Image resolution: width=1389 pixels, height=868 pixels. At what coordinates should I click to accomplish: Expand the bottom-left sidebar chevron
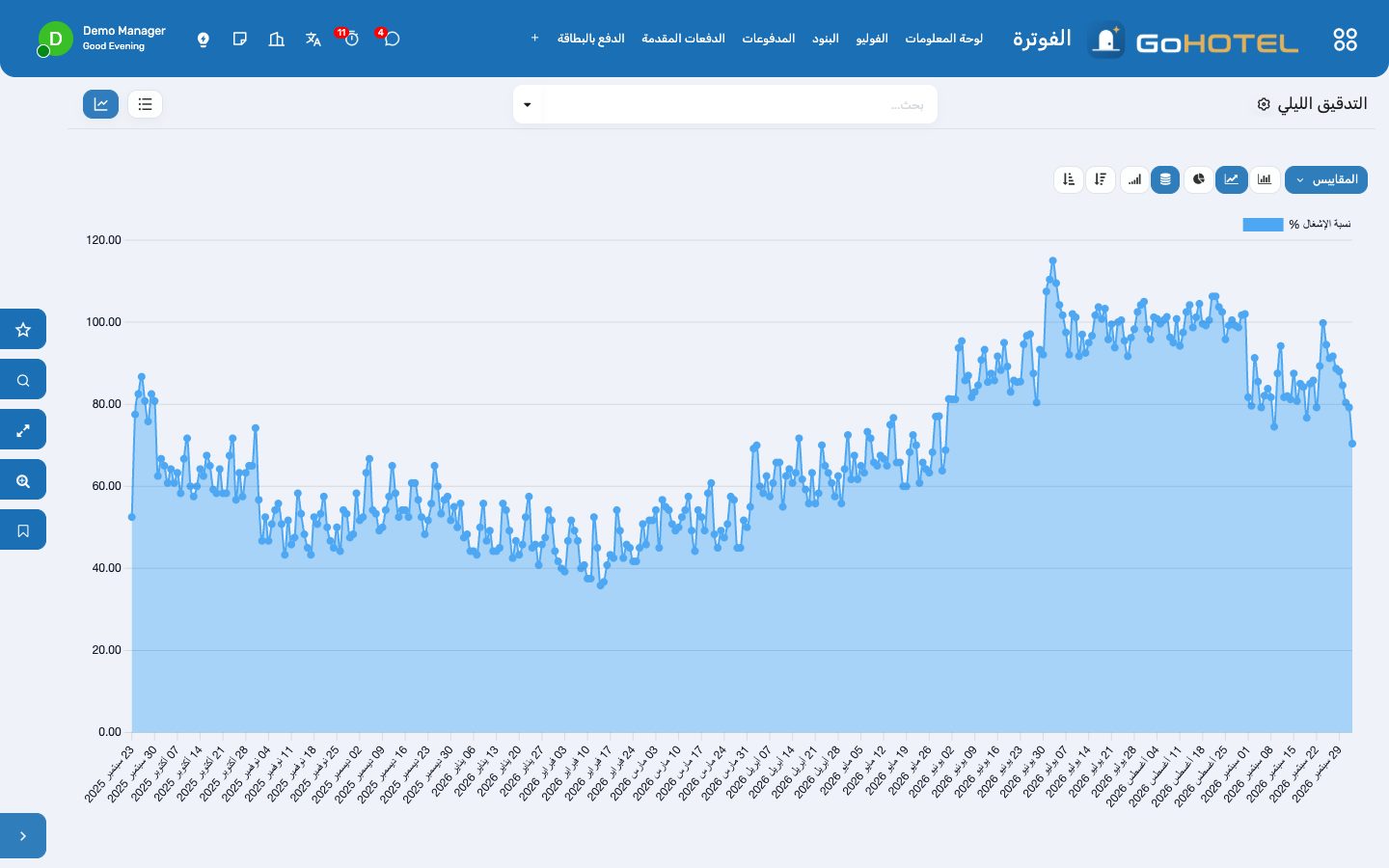pyautogui.click(x=23, y=836)
